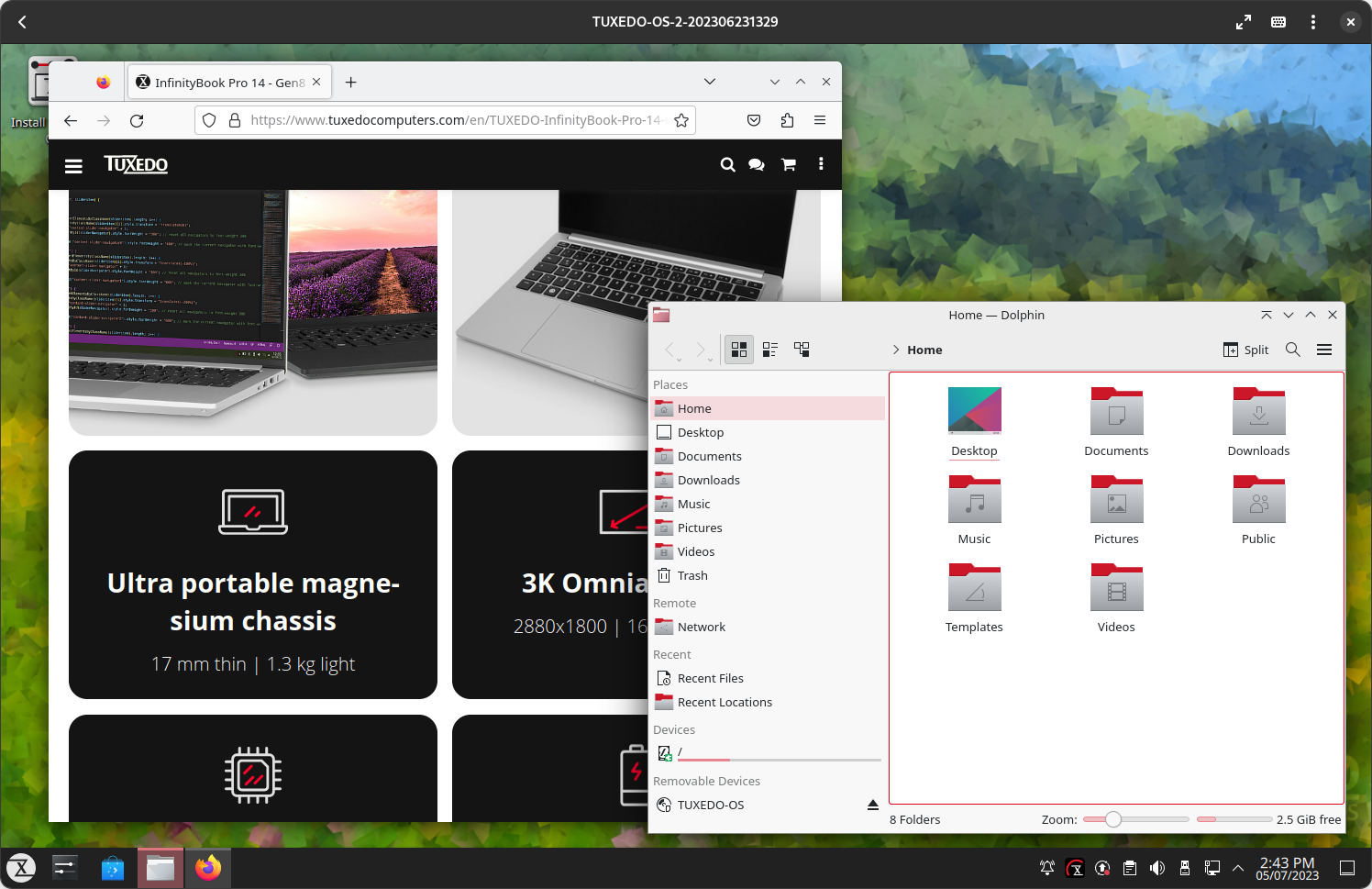The height and width of the screenshot is (889, 1372).
Task: Select Pictures folder icon in file view
Action: (1116, 498)
